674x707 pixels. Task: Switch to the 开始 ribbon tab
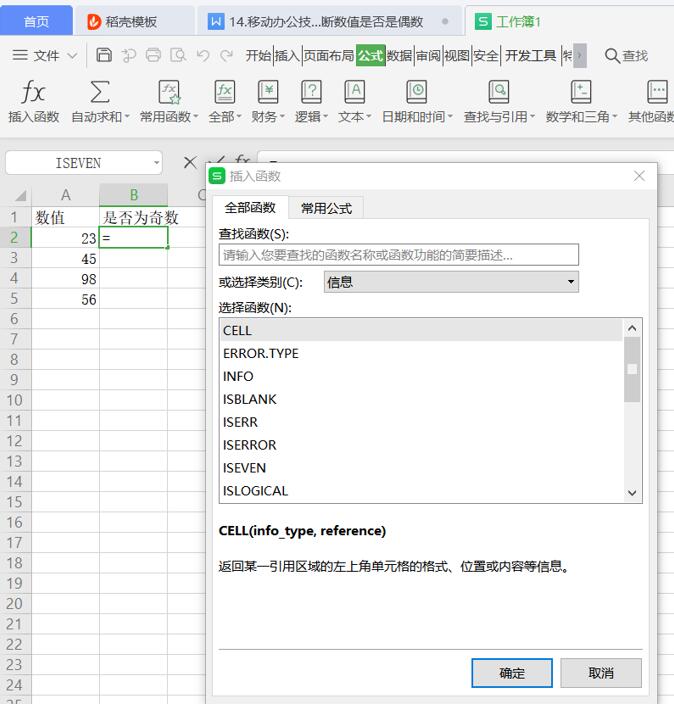tap(258, 55)
